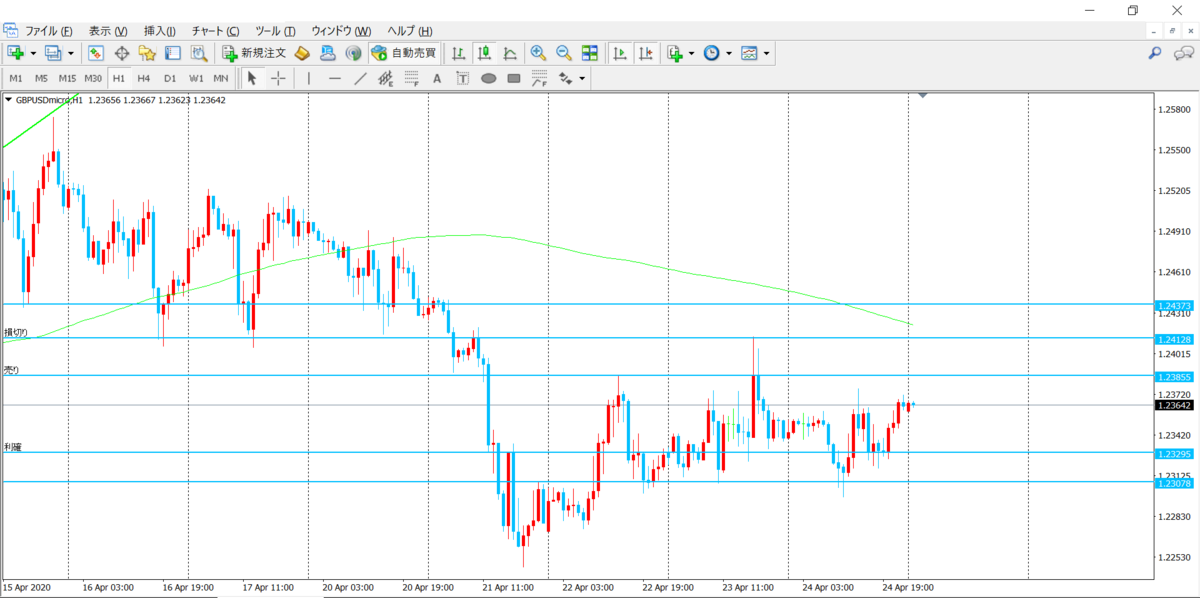
Task: Switch to the M15 timeframe
Action: (67, 78)
